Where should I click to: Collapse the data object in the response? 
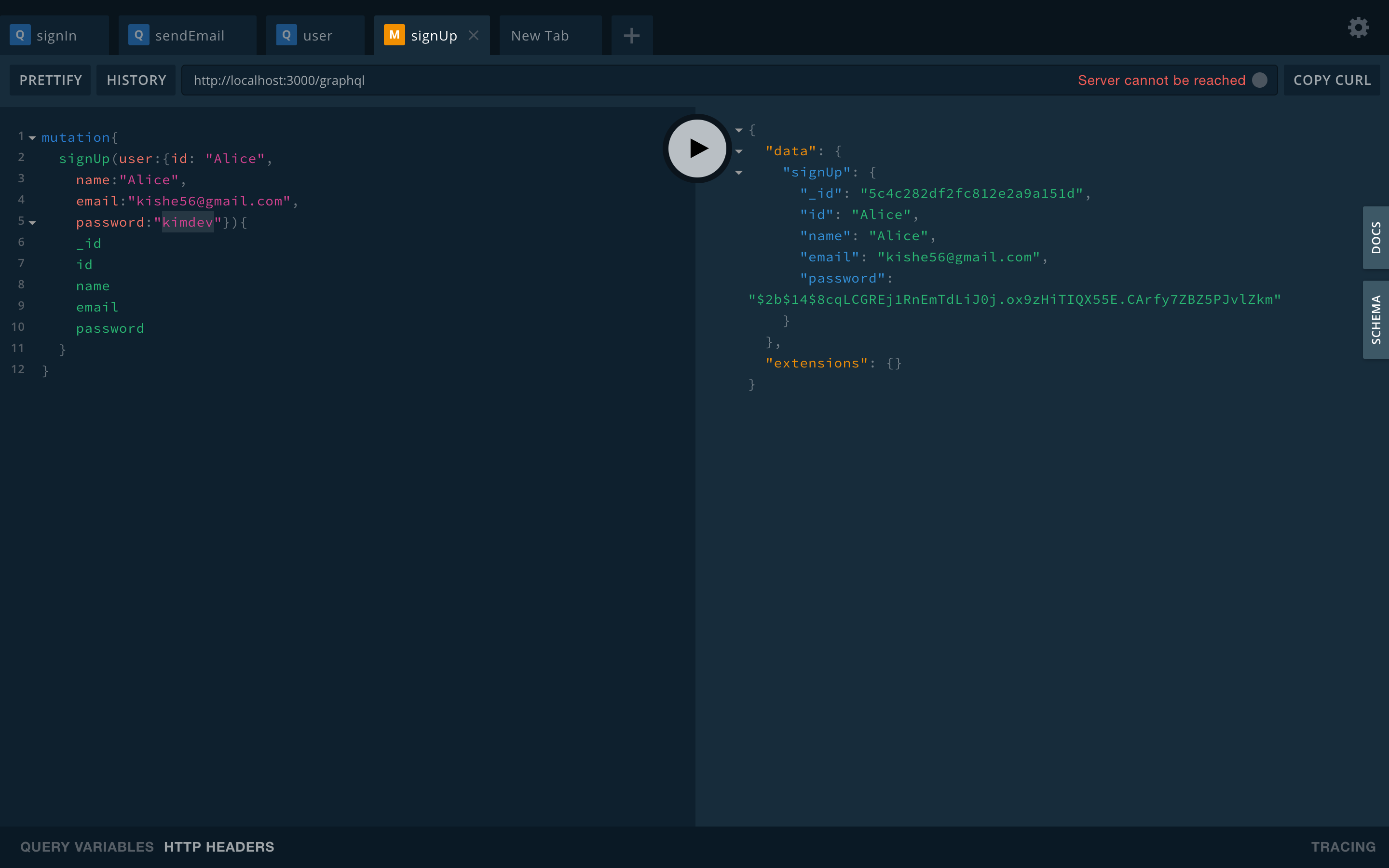pos(739,151)
